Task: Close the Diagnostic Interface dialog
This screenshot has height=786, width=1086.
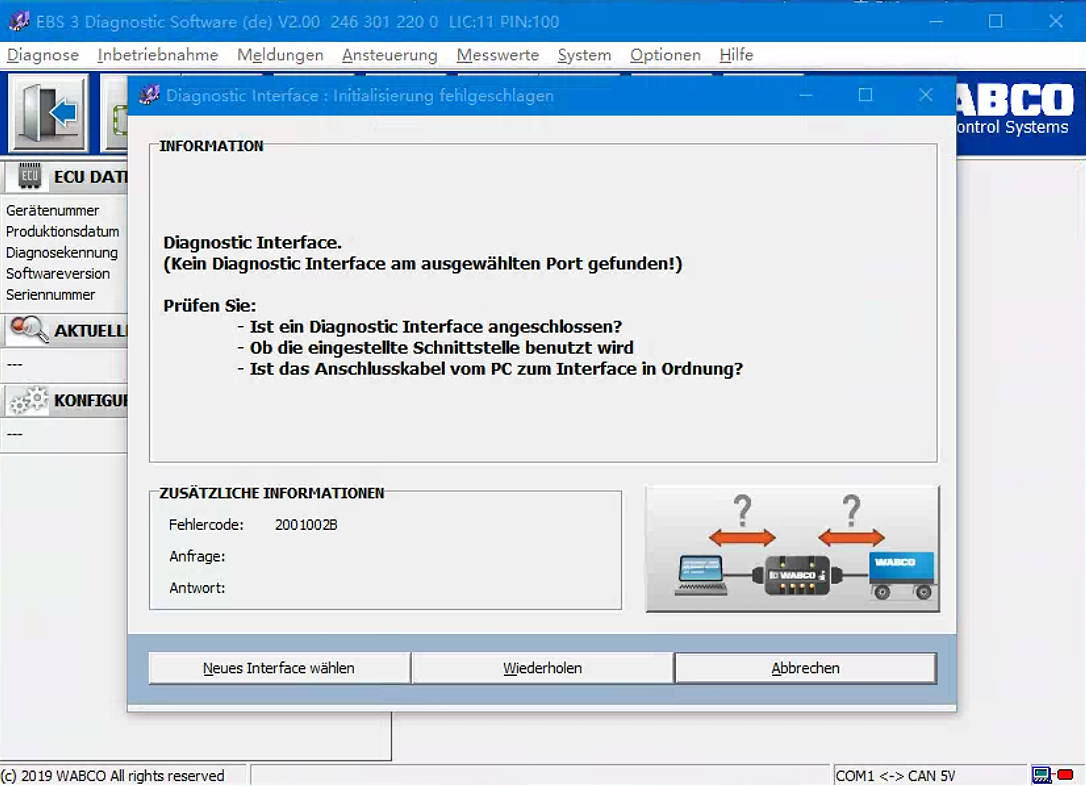Action: (925, 95)
